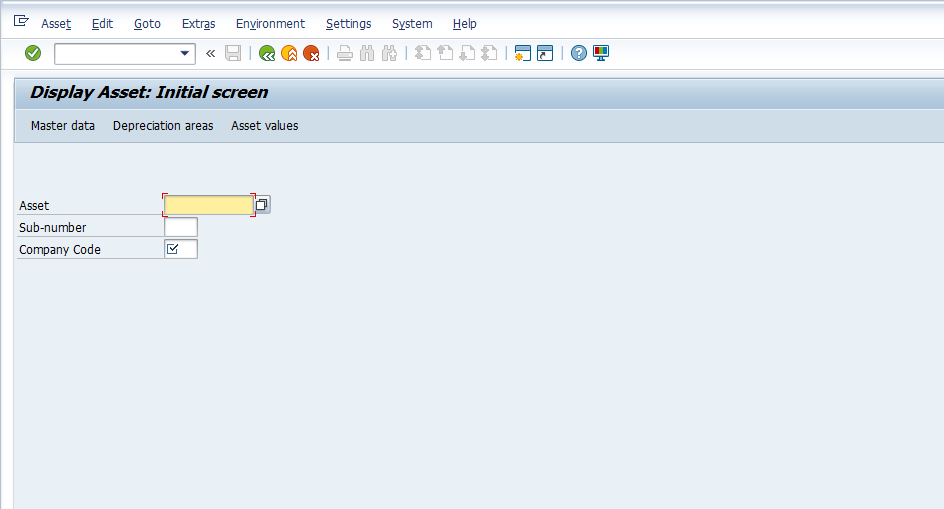This screenshot has width=944, height=509.
Task: Open the System menu
Action: (x=412, y=23)
